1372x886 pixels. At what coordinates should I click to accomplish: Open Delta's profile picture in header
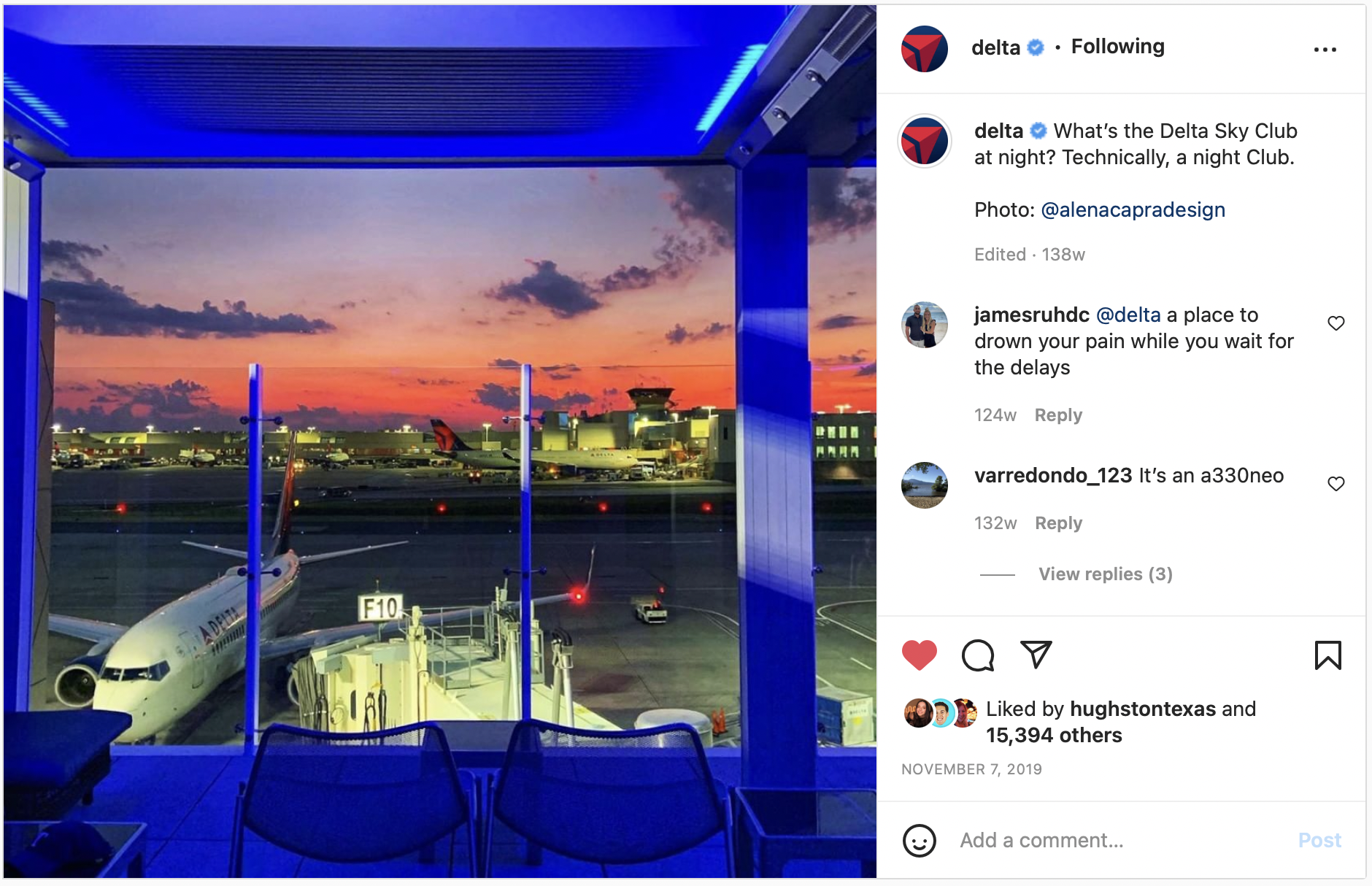[x=924, y=49]
